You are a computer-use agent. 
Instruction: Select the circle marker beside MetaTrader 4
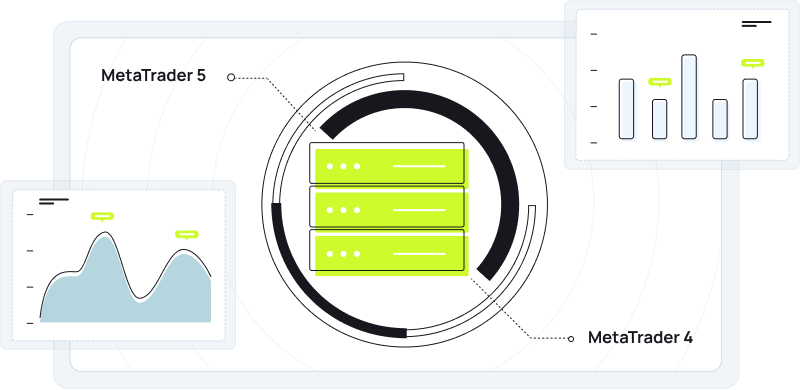click(571, 338)
